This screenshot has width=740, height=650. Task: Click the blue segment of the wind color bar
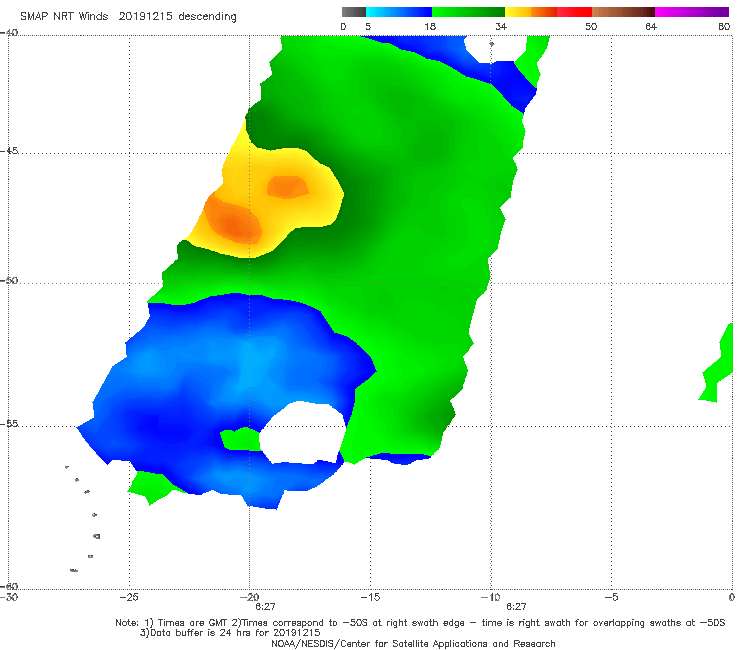[399, 12]
